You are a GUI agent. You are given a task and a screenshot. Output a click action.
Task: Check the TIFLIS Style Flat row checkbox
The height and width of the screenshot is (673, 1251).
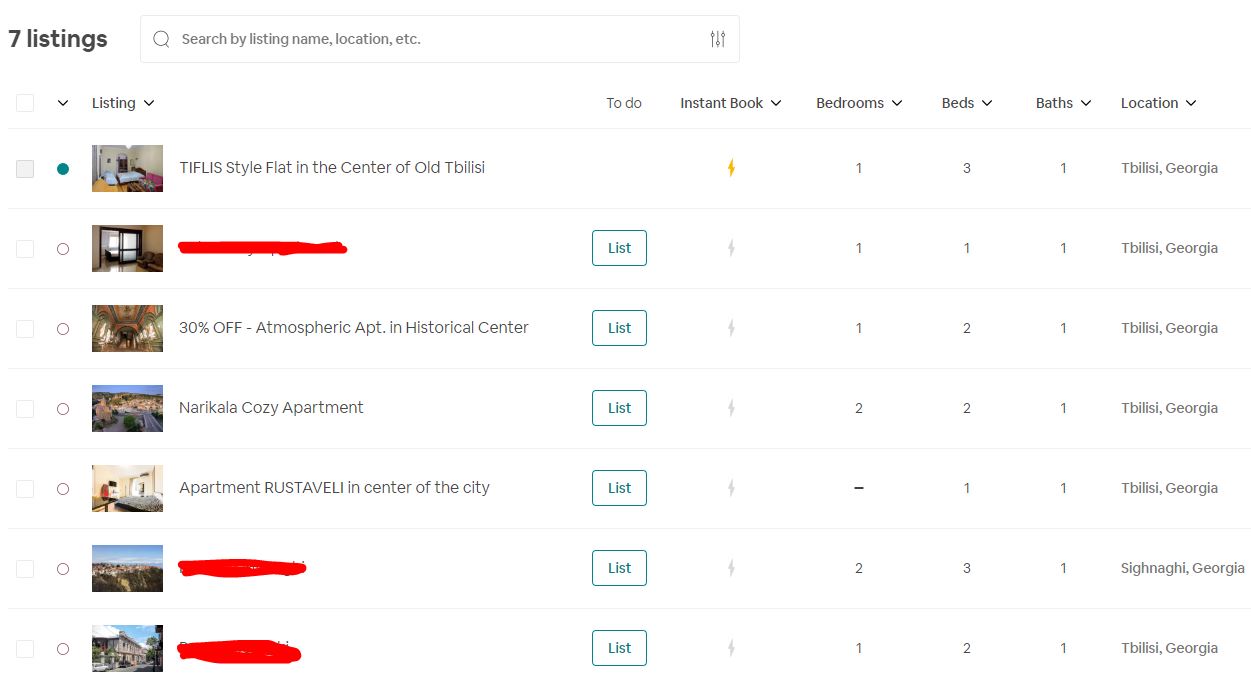pyautogui.click(x=25, y=169)
